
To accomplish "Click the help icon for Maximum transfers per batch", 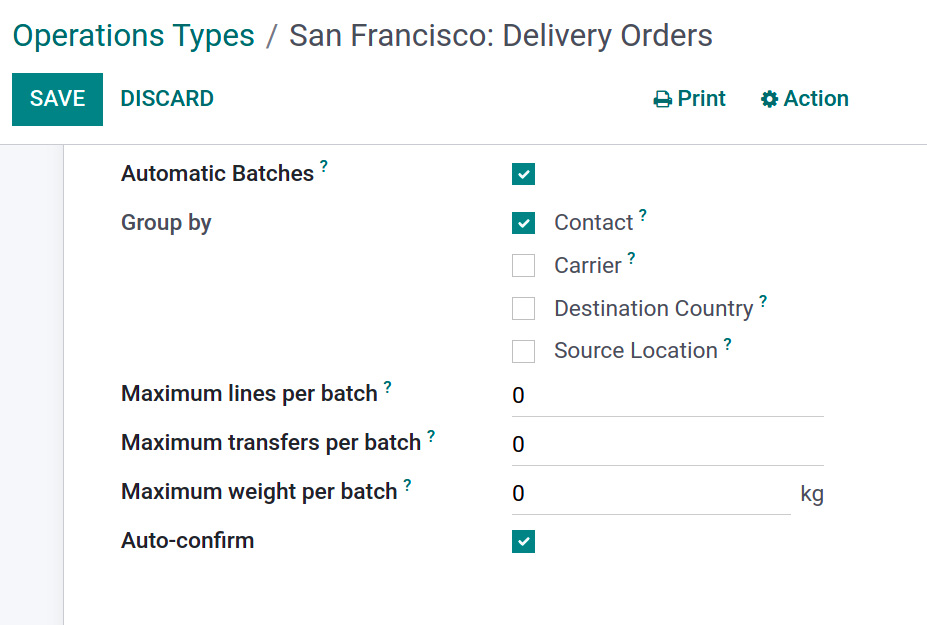I will point(431,436).
